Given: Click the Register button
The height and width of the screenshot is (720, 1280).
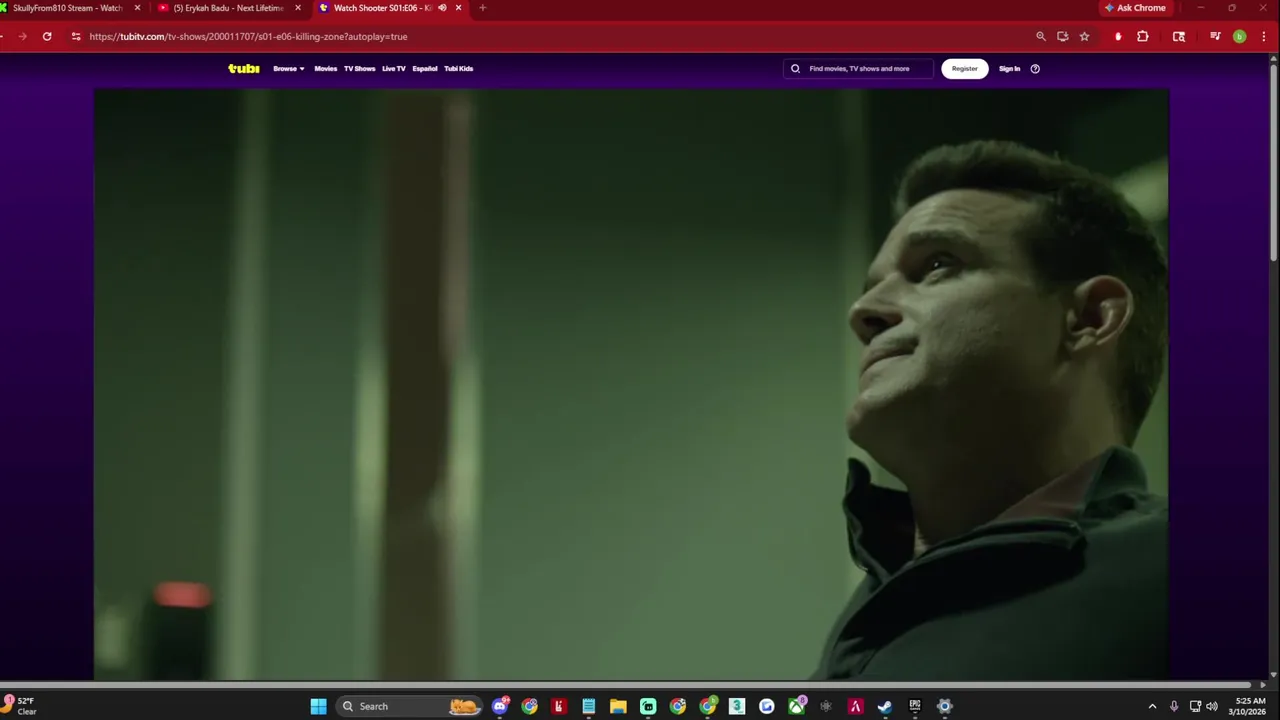Looking at the screenshot, I should pyautogui.click(x=964, y=69).
